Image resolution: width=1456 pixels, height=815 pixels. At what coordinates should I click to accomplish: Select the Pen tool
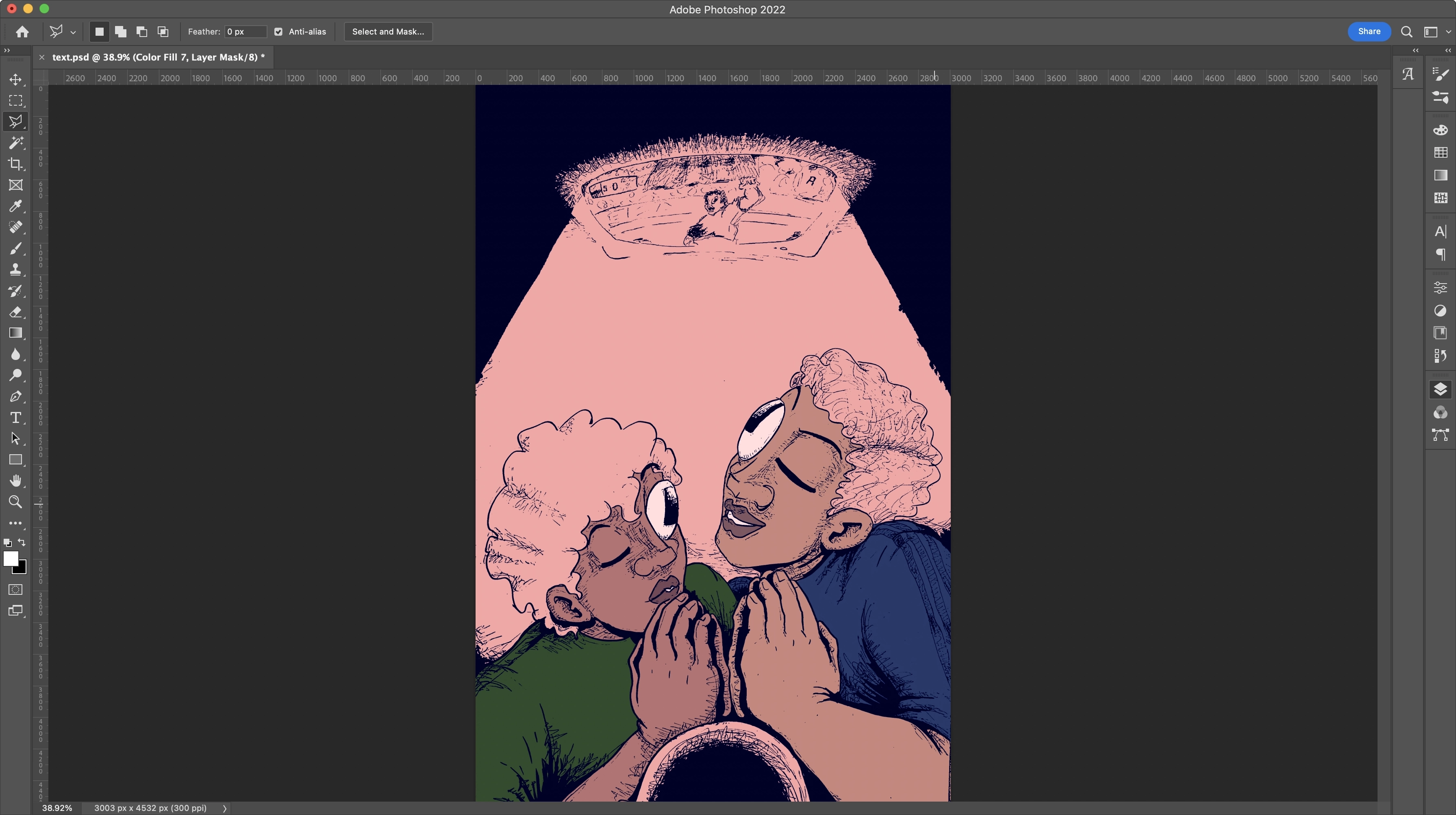pyautogui.click(x=16, y=397)
